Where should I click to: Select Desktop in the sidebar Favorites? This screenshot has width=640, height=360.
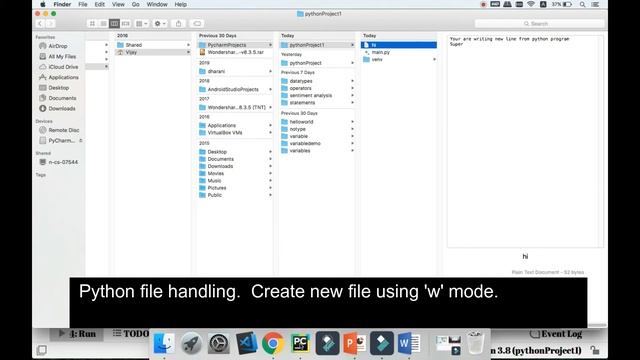tap(59, 88)
